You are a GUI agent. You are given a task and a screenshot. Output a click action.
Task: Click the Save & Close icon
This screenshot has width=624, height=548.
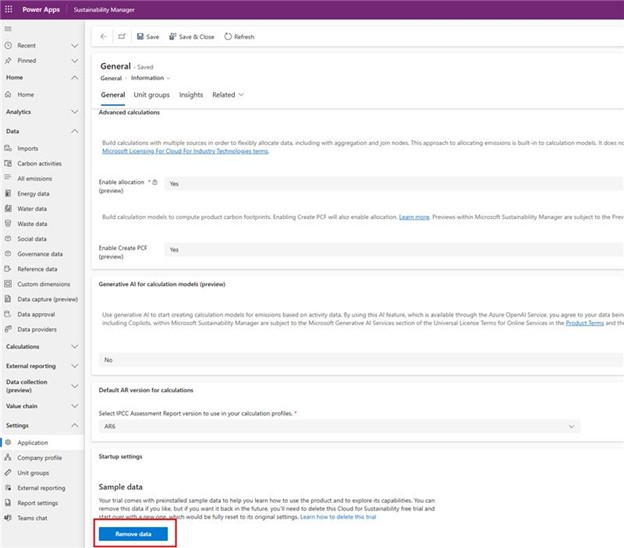point(172,37)
